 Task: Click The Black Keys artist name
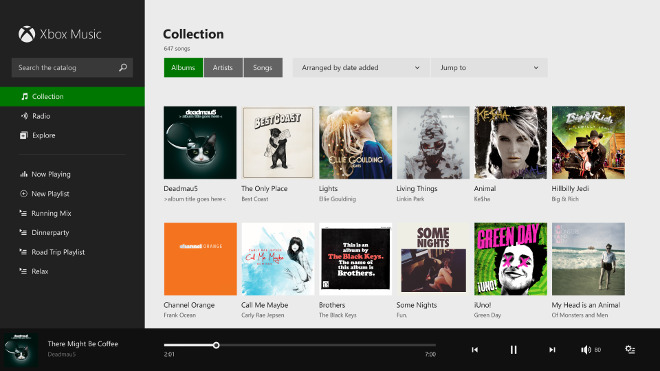[x=338, y=315]
